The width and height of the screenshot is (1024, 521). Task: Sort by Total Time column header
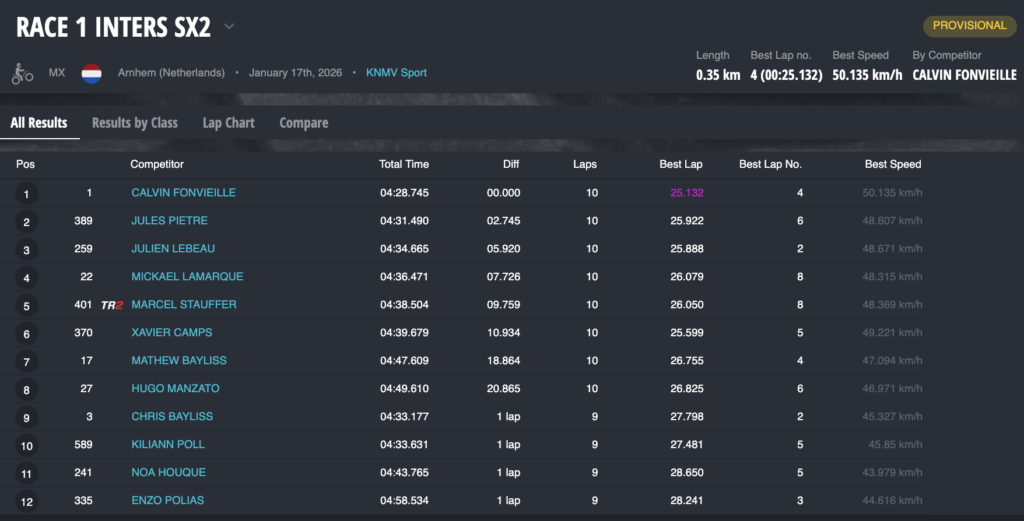point(404,164)
